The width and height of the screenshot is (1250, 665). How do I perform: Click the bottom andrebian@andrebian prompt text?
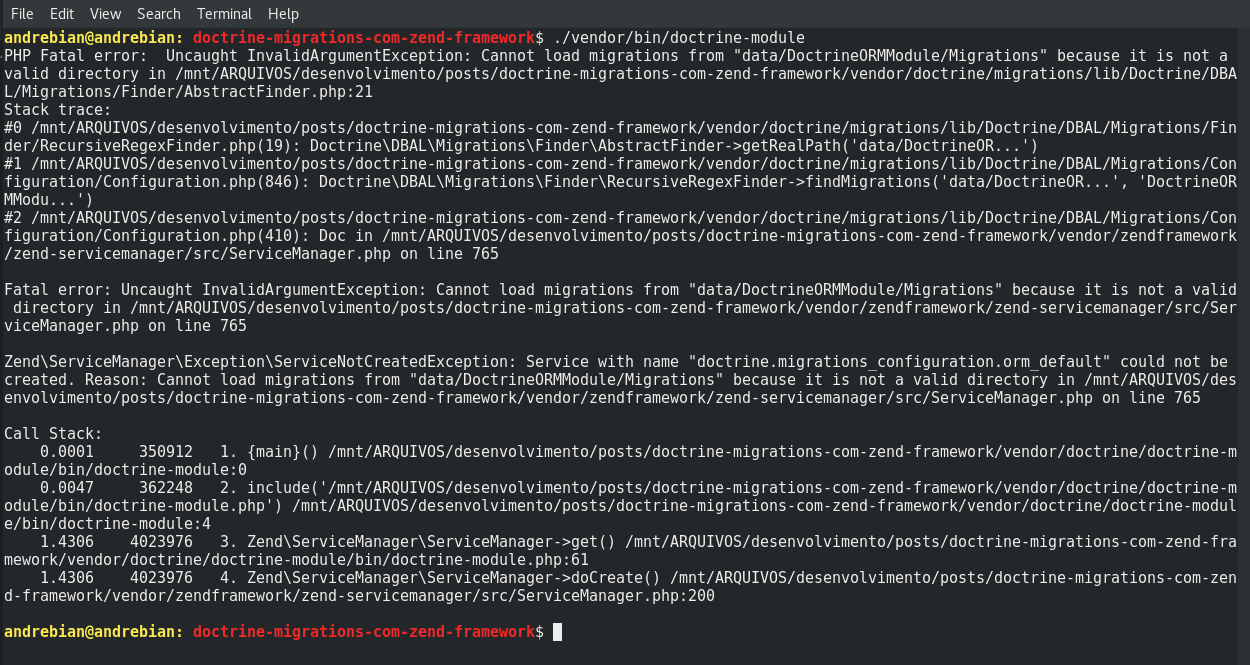[x=94, y=632]
